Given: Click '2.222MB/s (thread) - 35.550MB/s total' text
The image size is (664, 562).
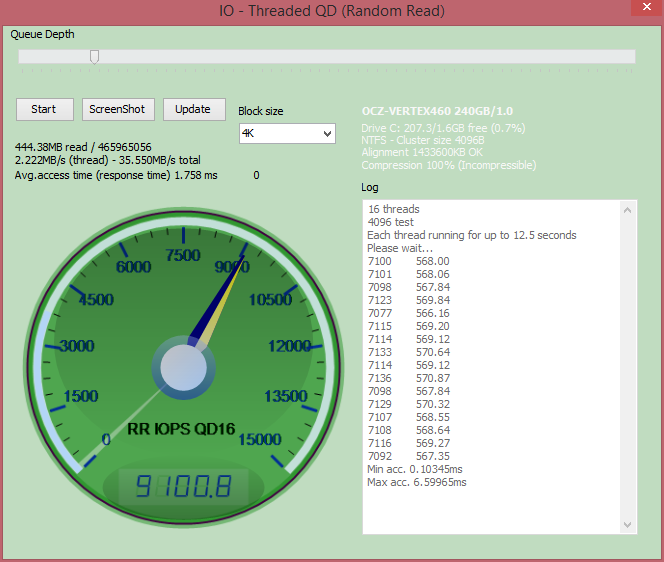Looking at the screenshot, I should pos(108,161).
